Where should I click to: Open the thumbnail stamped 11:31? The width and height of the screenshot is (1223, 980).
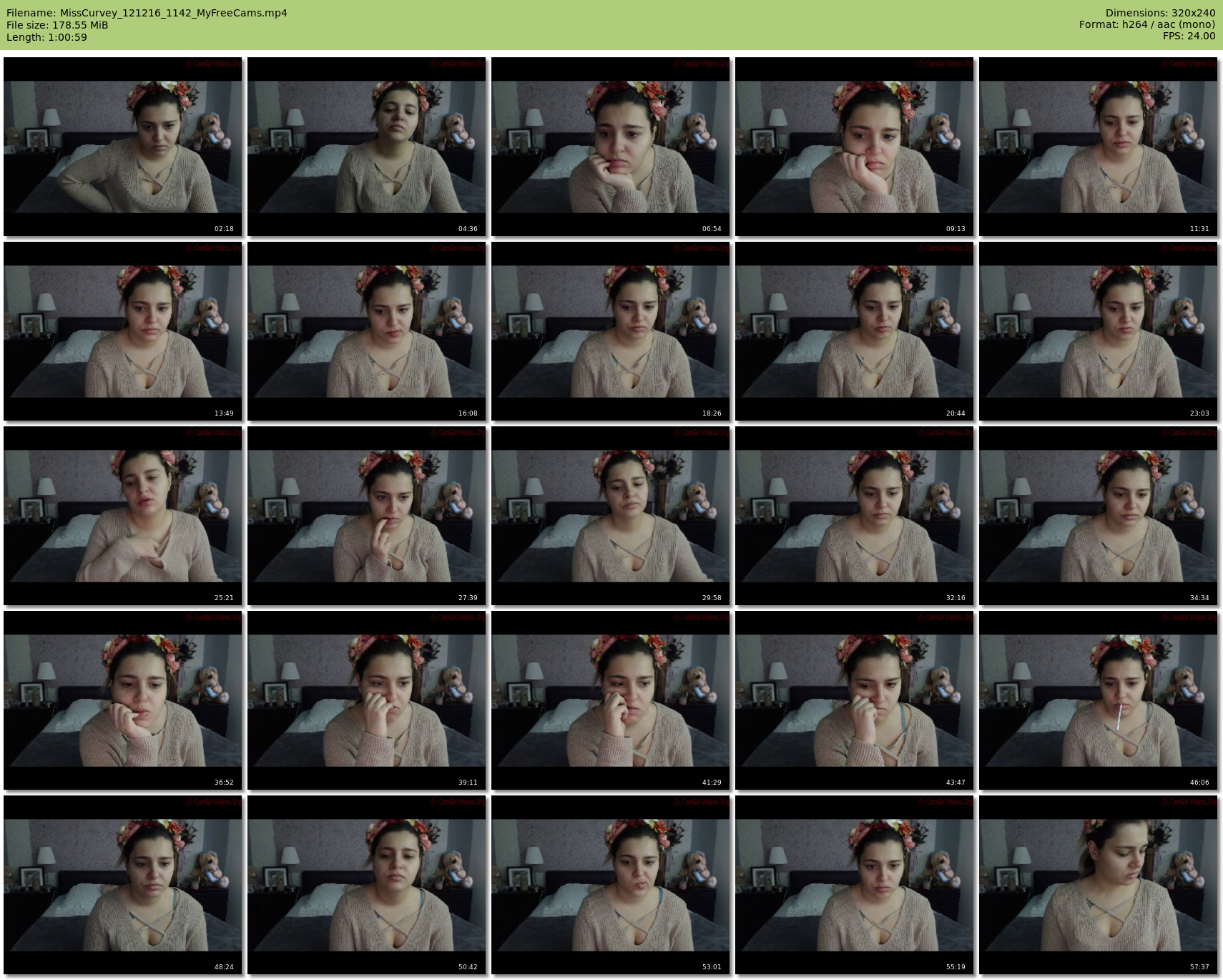pos(1099,147)
